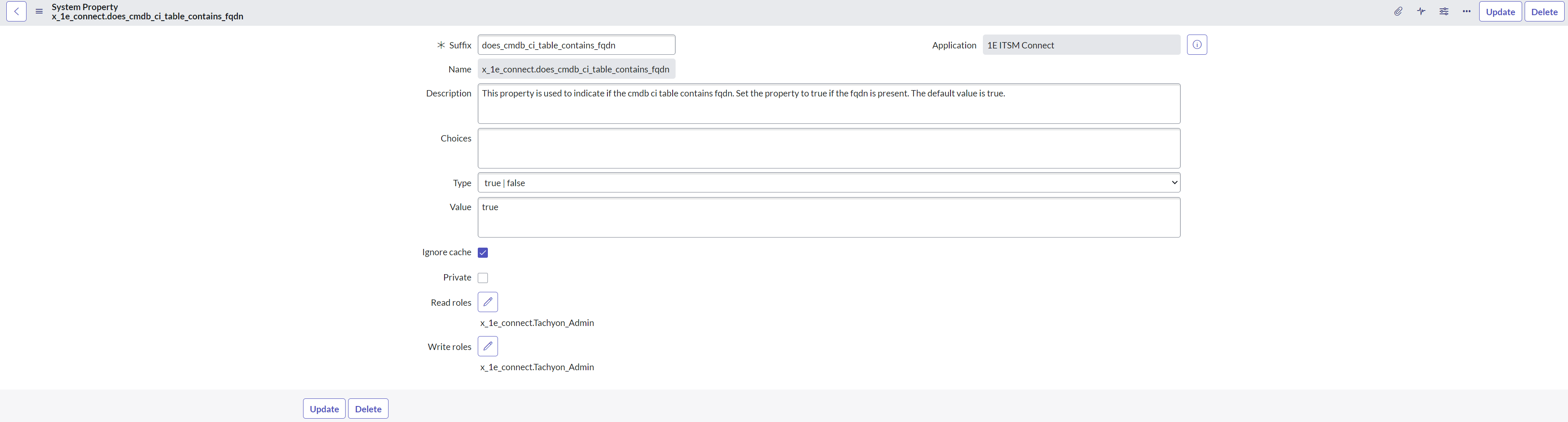Click into the Choices text area
The width and height of the screenshot is (1568, 422).
point(828,148)
